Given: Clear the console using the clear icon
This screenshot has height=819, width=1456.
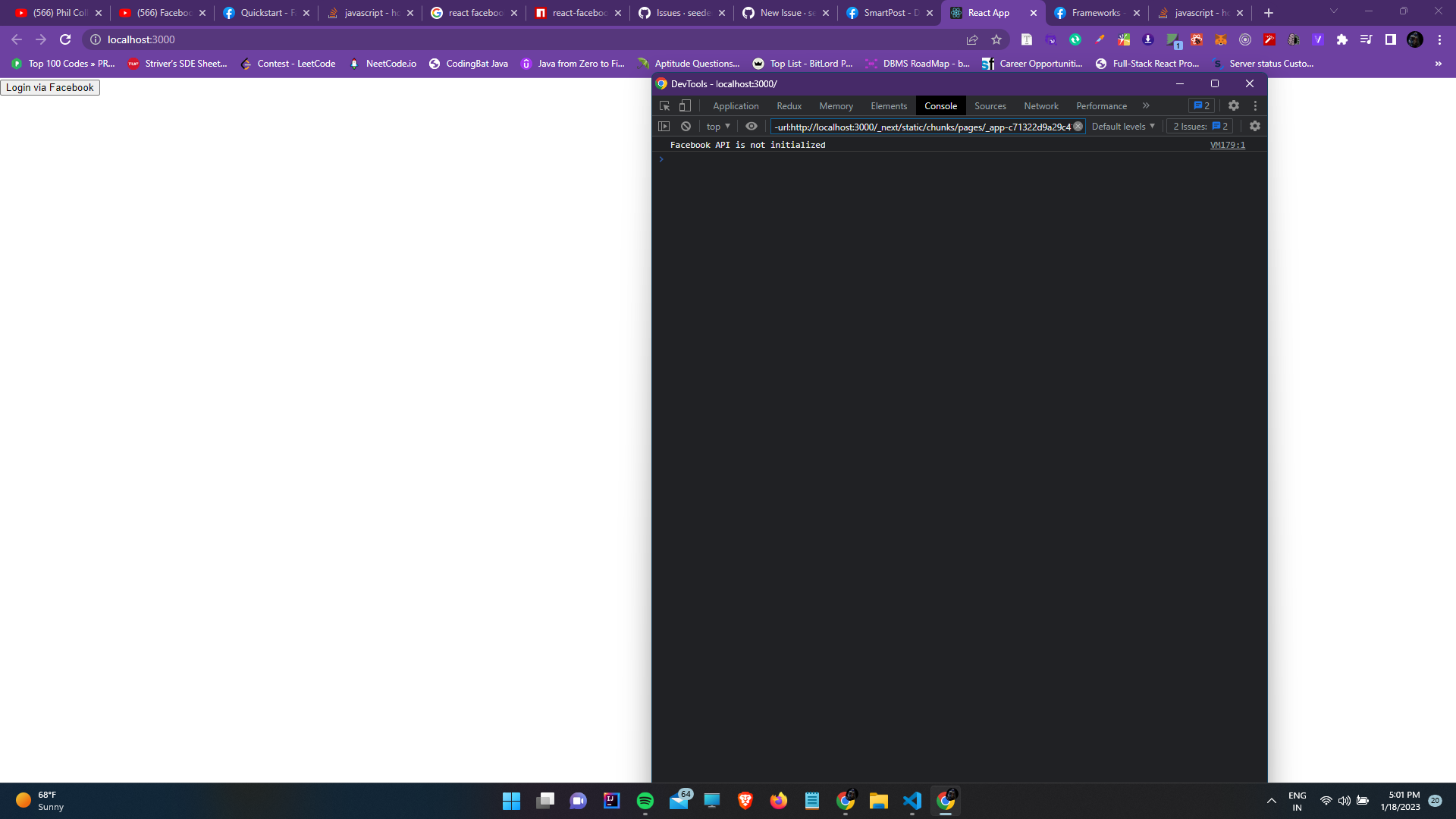Looking at the screenshot, I should pos(686,126).
